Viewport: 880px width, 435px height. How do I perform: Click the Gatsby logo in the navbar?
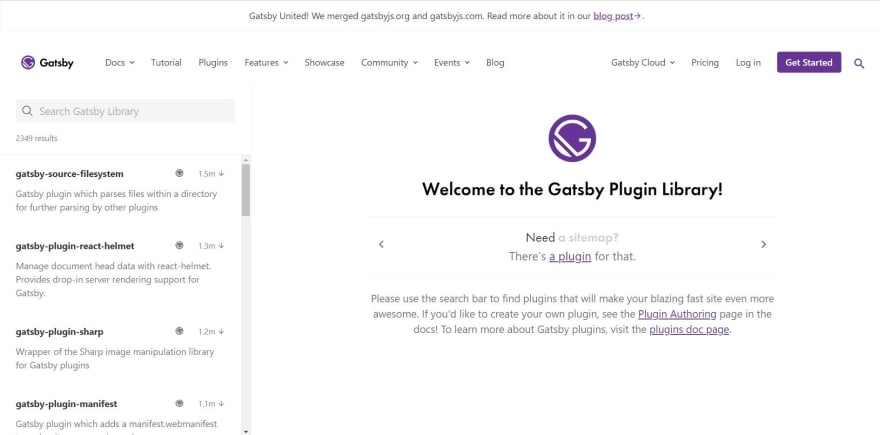(47, 62)
